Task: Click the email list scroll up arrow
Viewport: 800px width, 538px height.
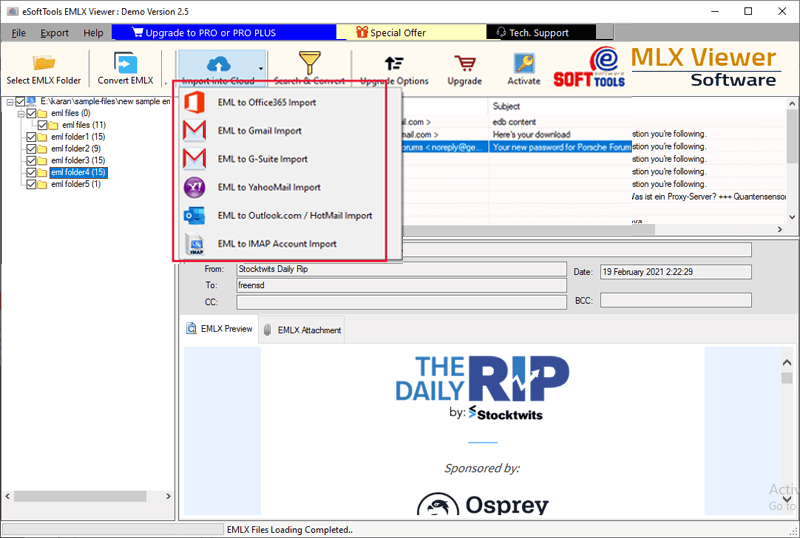Action: [792, 104]
